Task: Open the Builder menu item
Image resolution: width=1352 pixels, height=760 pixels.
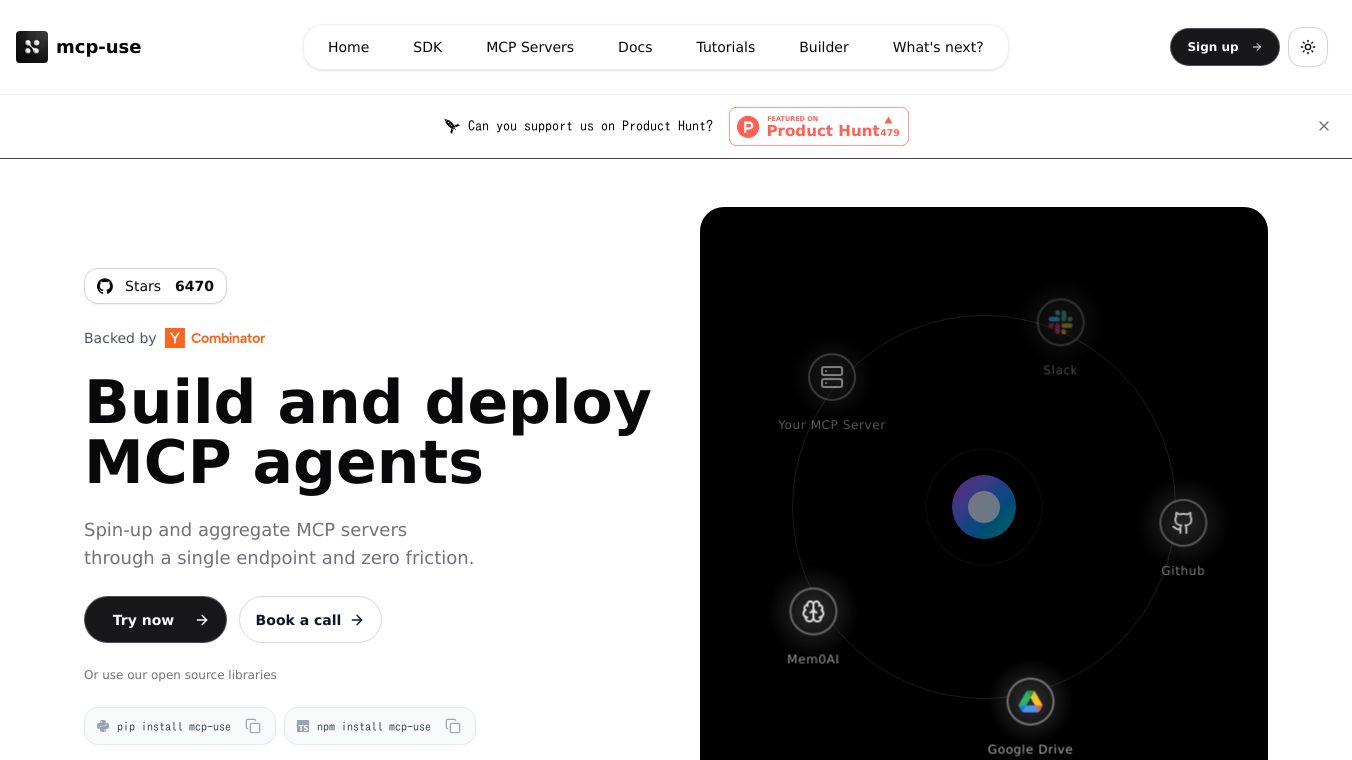Action: [824, 47]
